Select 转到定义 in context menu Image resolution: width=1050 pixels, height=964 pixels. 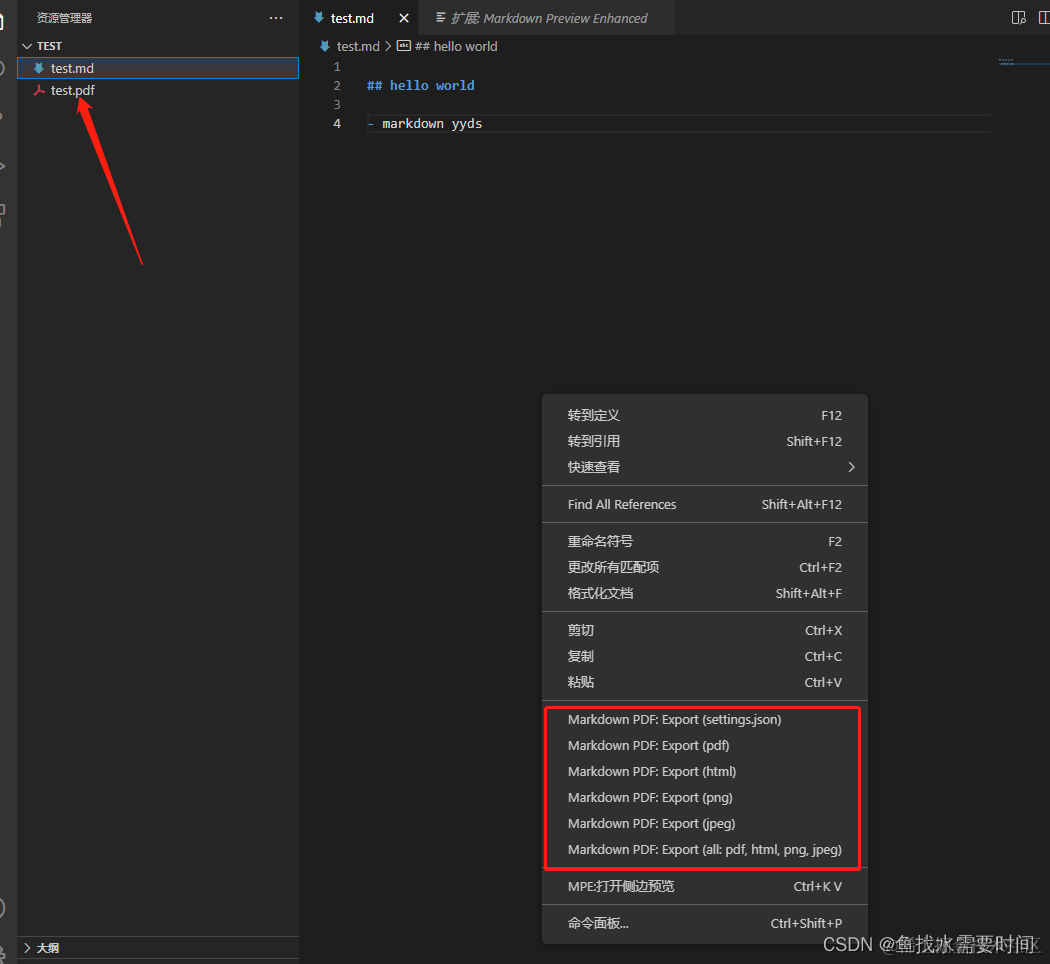click(x=704, y=416)
